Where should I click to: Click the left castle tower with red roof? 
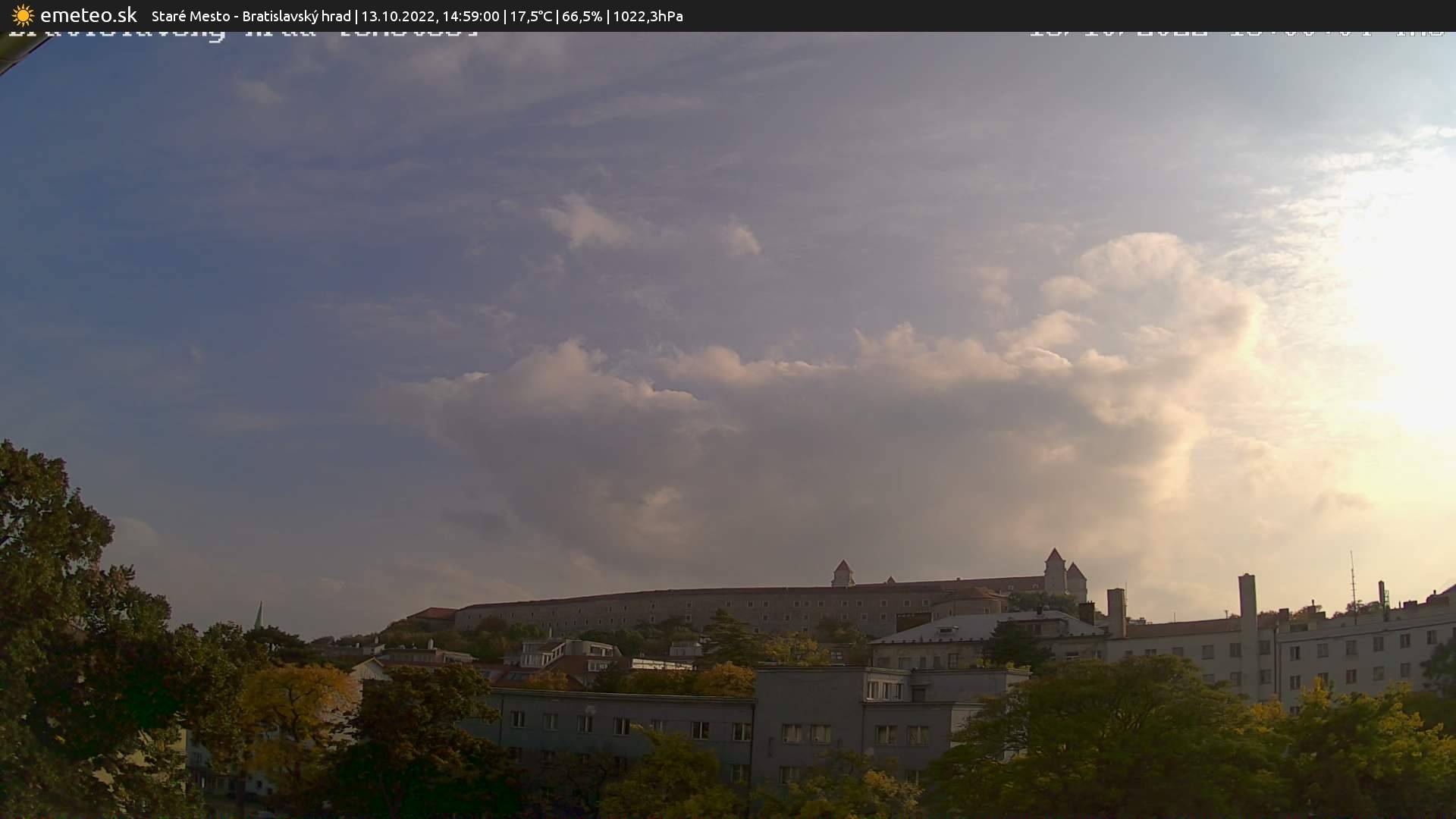point(843,573)
